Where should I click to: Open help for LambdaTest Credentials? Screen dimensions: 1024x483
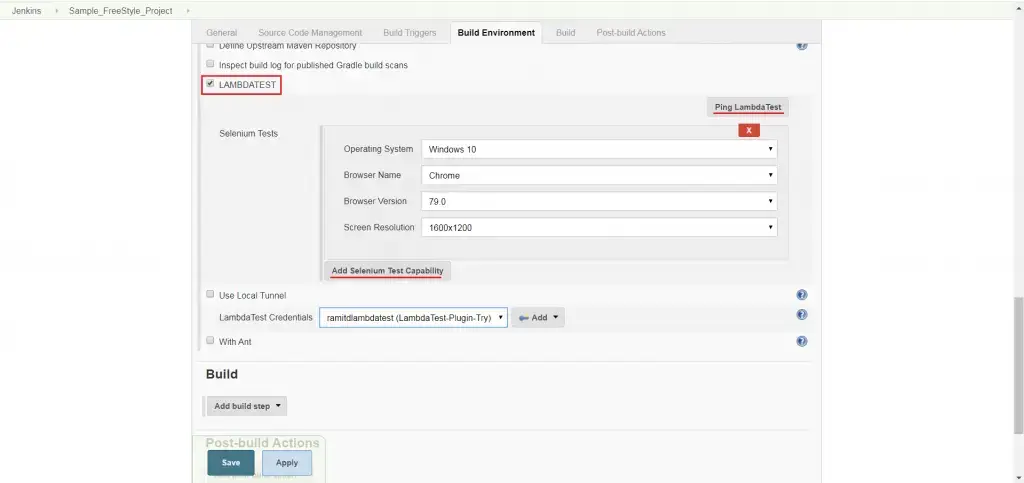tap(802, 315)
